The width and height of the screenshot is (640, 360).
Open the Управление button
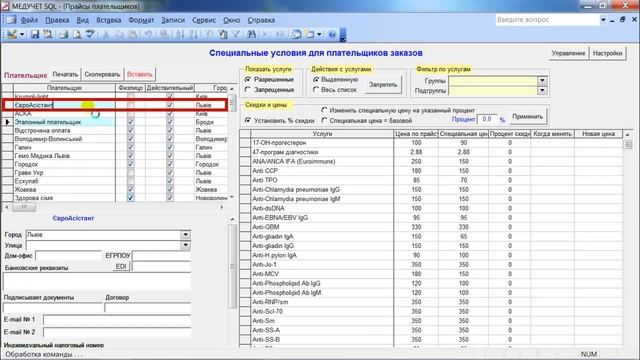pos(568,53)
